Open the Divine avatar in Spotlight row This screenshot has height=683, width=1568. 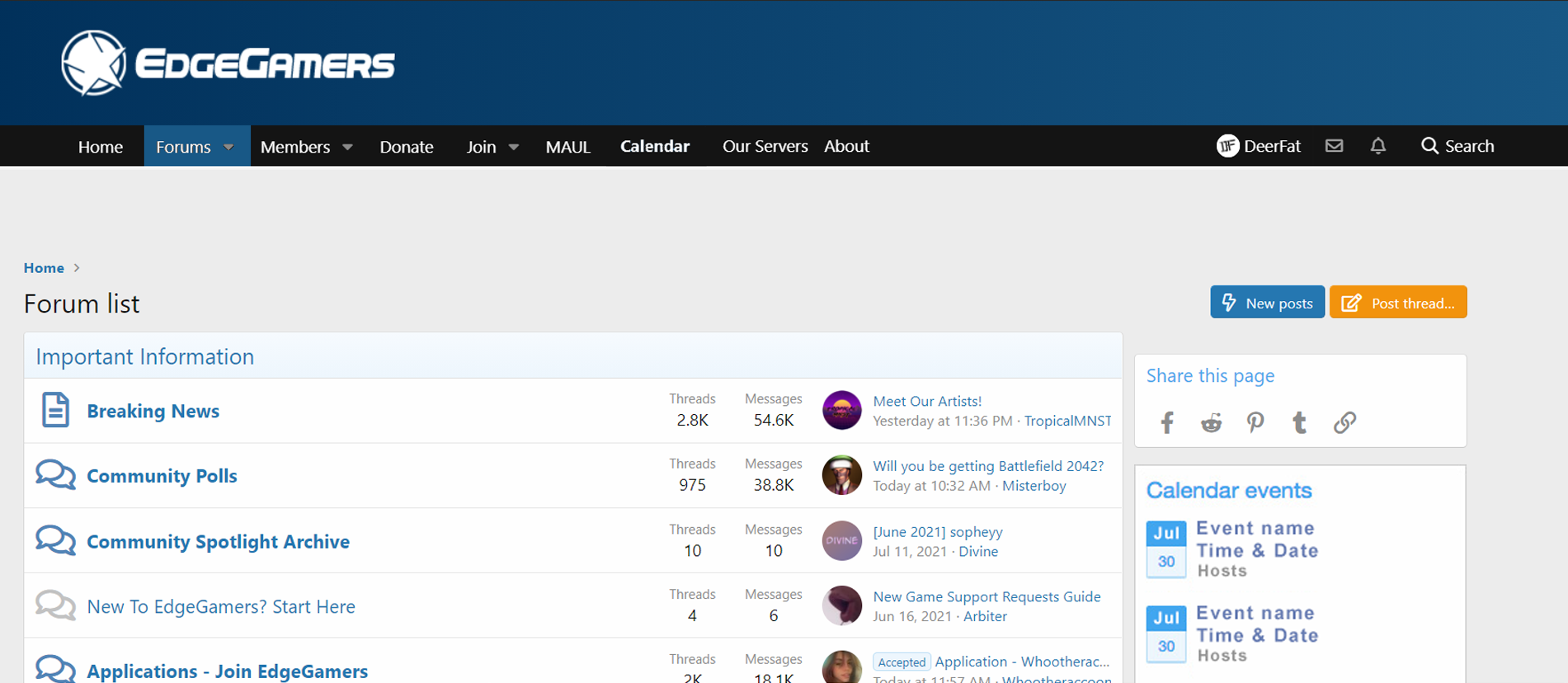[x=842, y=540]
